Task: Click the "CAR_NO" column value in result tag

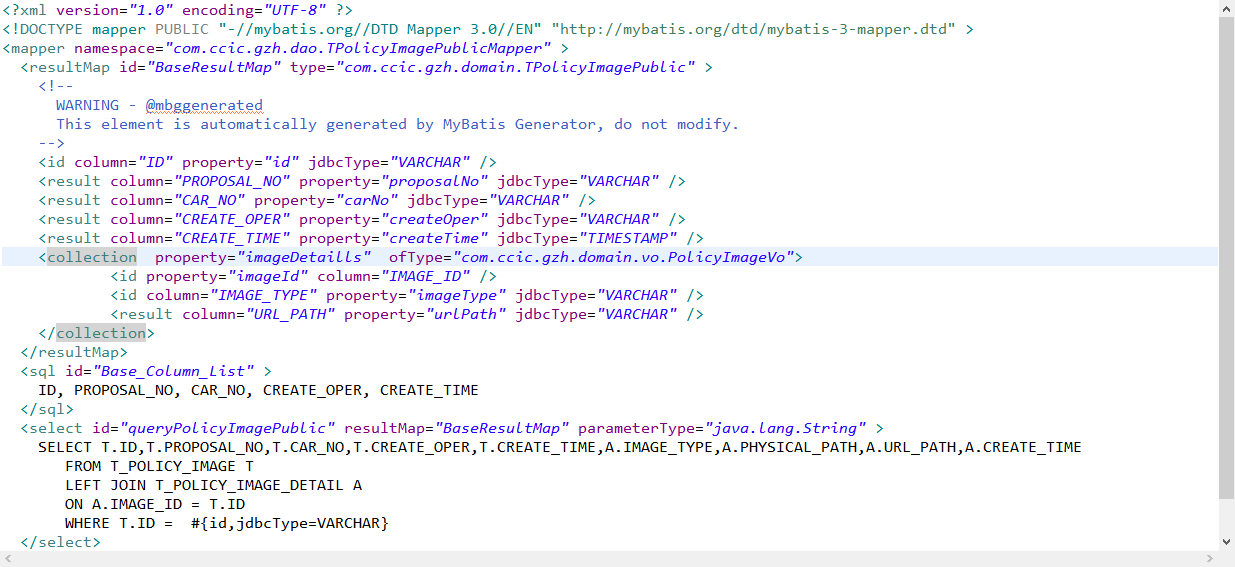Action: pyautogui.click(x=209, y=200)
